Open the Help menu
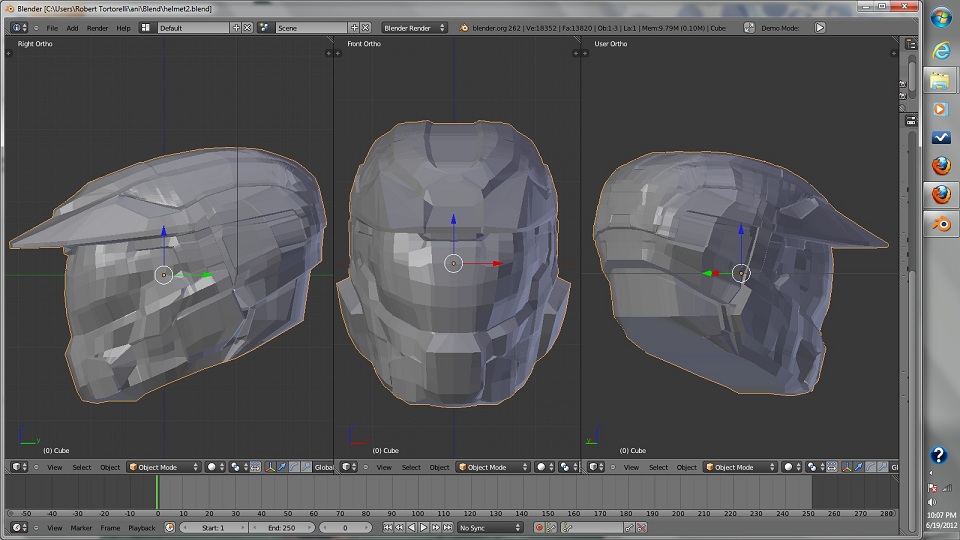 pos(123,28)
